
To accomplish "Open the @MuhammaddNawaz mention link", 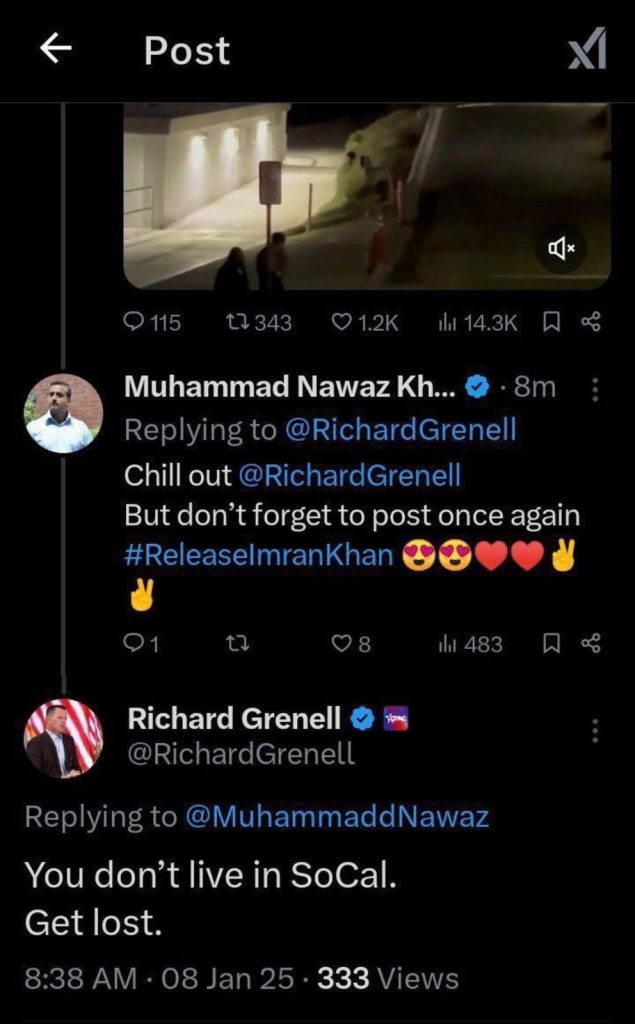I will [x=337, y=817].
